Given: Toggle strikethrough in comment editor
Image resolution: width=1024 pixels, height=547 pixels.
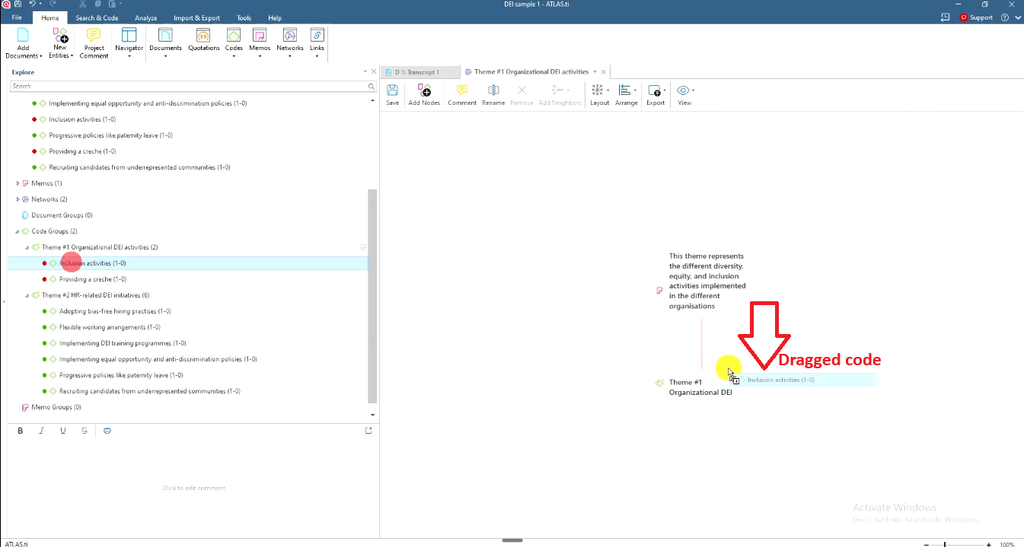Looking at the screenshot, I should (84, 431).
